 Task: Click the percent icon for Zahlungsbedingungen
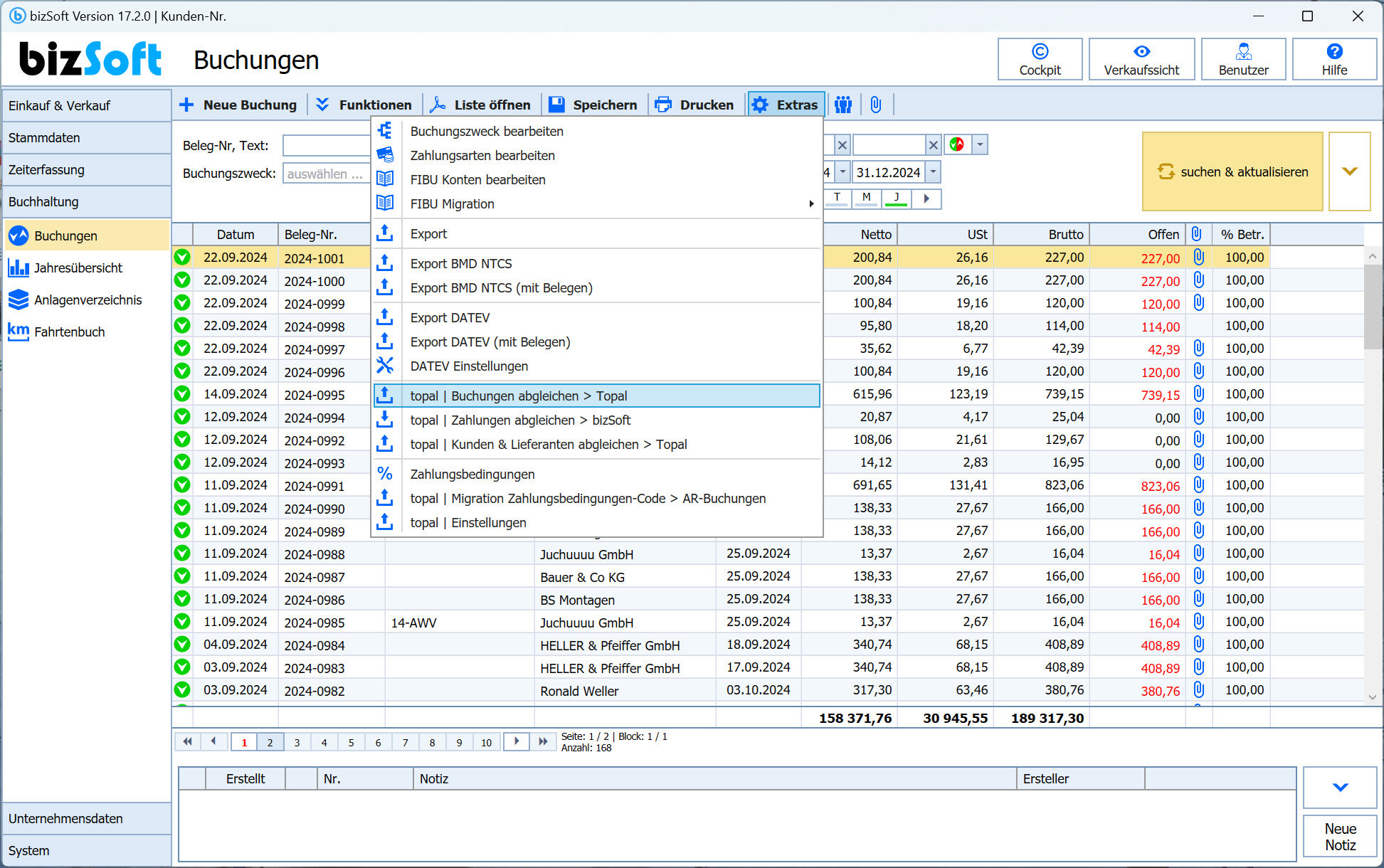coord(385,473)
